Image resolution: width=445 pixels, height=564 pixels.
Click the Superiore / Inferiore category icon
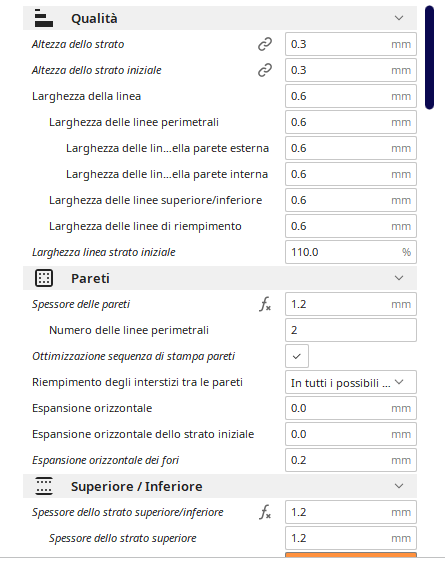44,486
